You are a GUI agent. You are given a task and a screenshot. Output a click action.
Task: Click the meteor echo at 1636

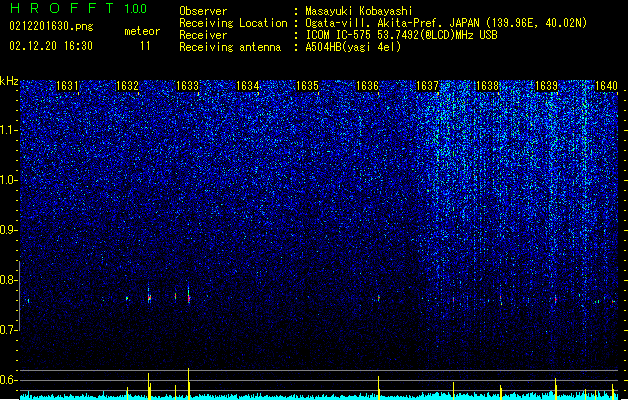pyautogui.click(x=378, y=298)
